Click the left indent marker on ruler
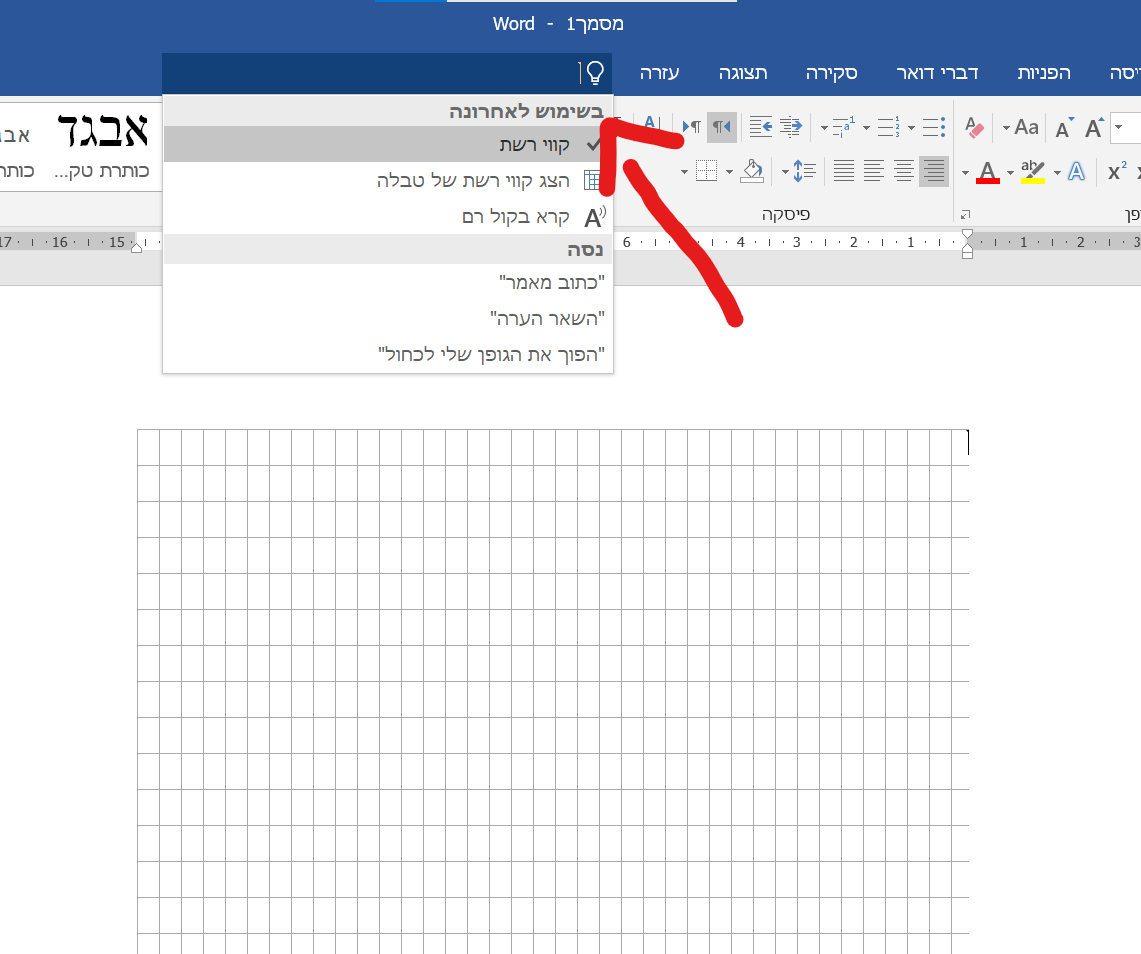The height and width of the screenshot is (954, 1141). (136, 247)
